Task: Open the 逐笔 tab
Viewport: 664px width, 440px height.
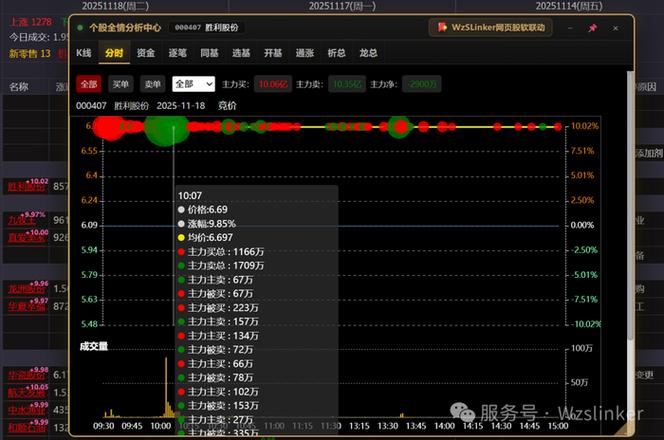Action: pos(177,53)
